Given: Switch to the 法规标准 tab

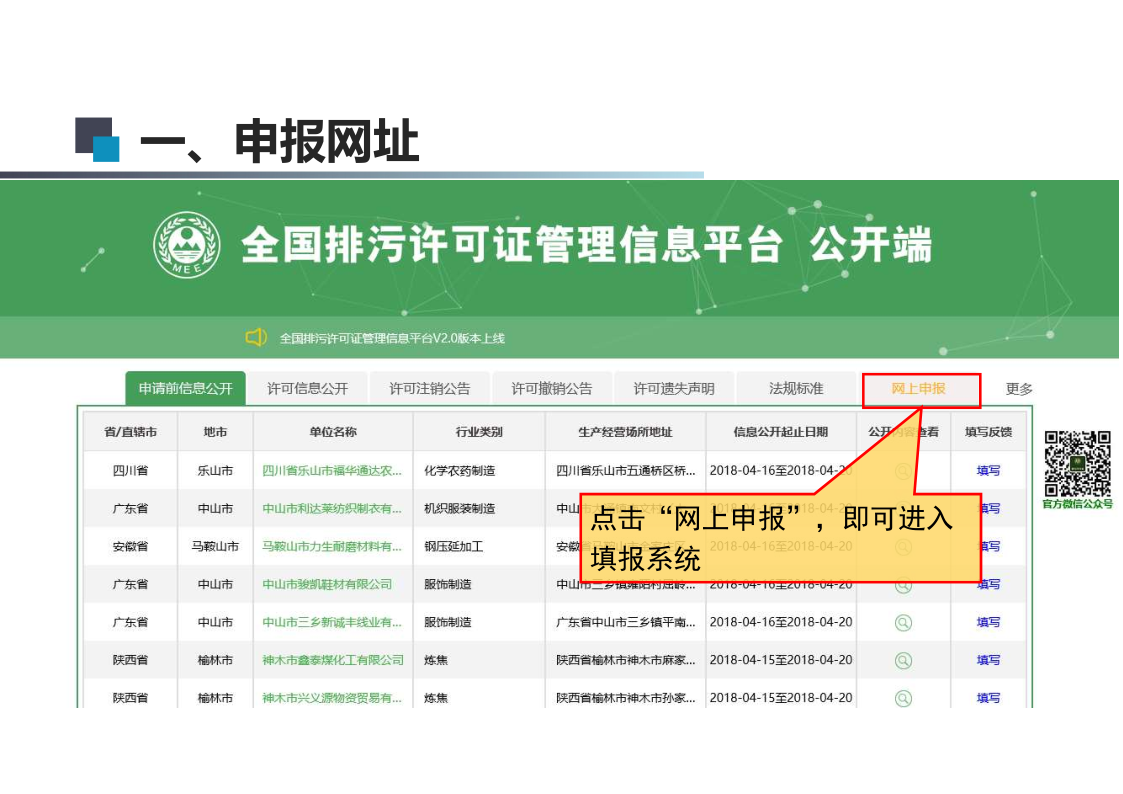Looking at the screenshot, I should (796, 389).
